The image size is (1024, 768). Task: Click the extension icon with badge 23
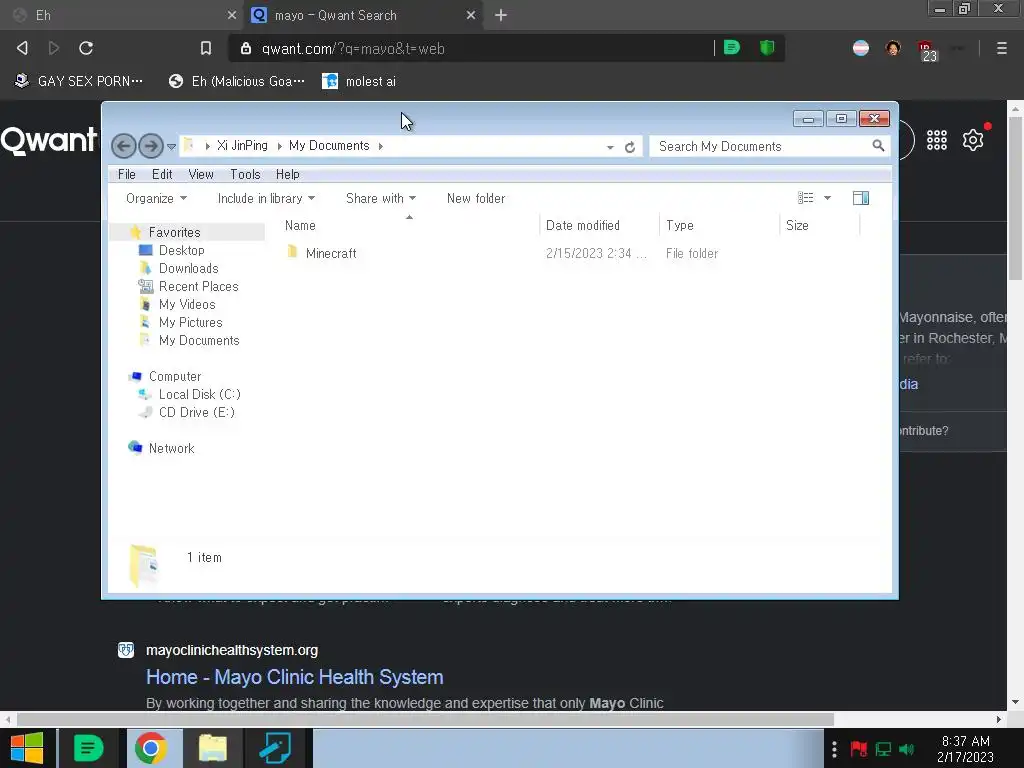[926, 50]
